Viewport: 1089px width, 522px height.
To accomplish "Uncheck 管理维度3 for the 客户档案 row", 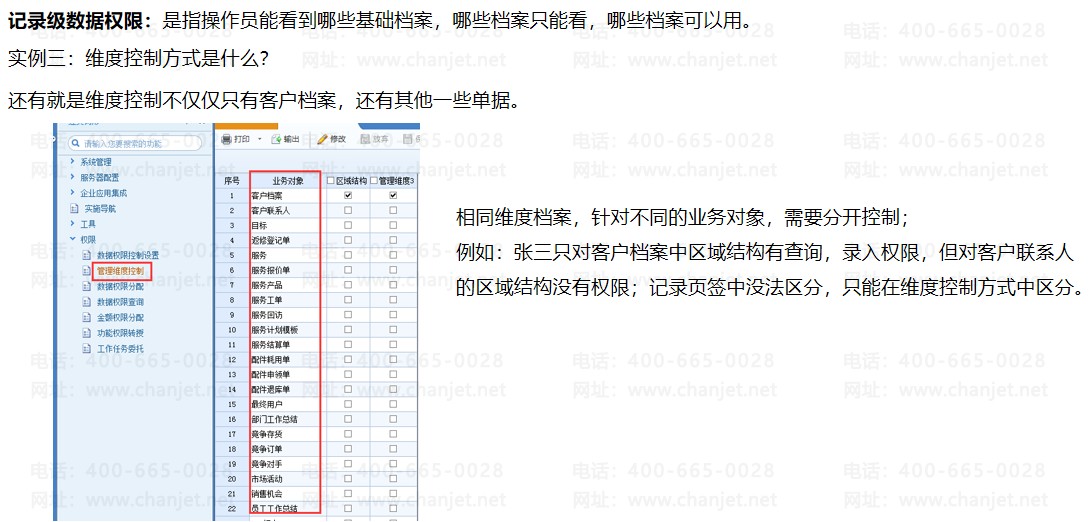I will [x=393, y=196].
